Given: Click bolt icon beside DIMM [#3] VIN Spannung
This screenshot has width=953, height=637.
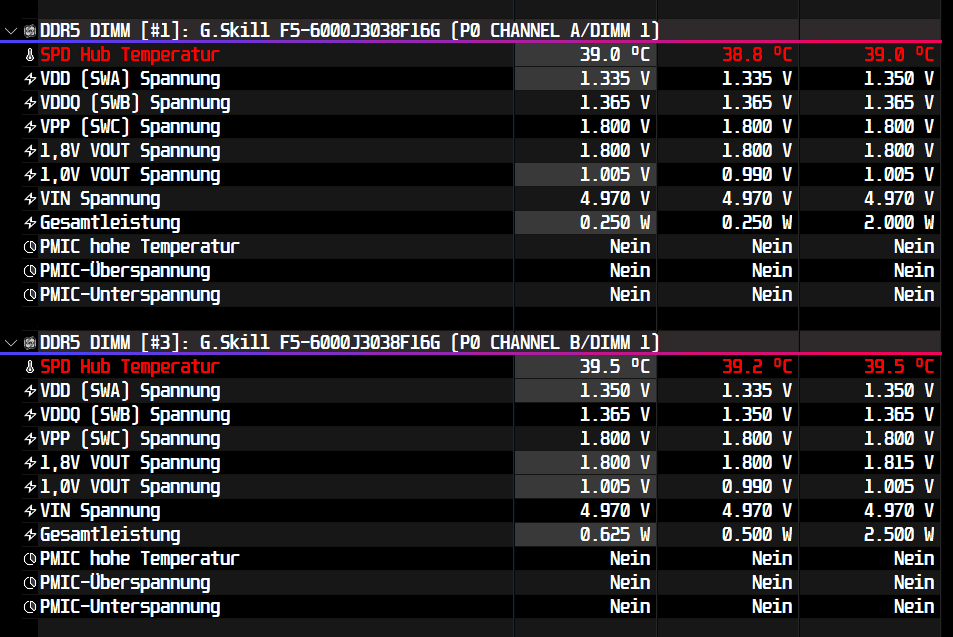Looking at the screenshot, I should pos(30,511).
